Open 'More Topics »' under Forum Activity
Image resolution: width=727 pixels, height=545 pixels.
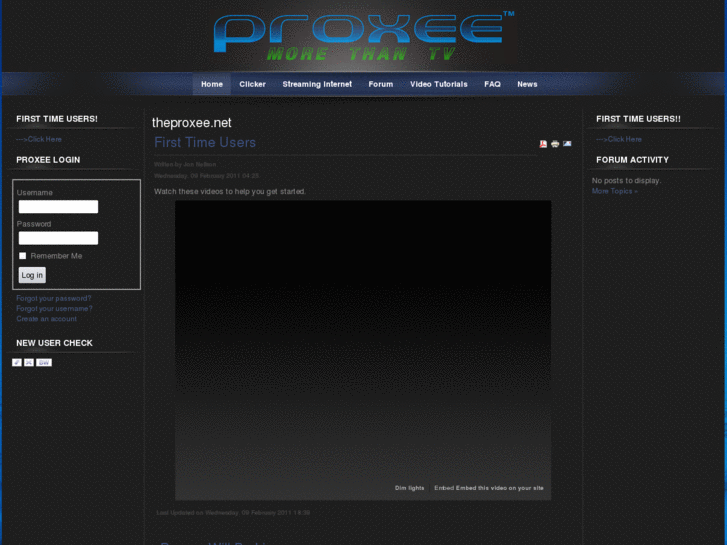[614, 191]
